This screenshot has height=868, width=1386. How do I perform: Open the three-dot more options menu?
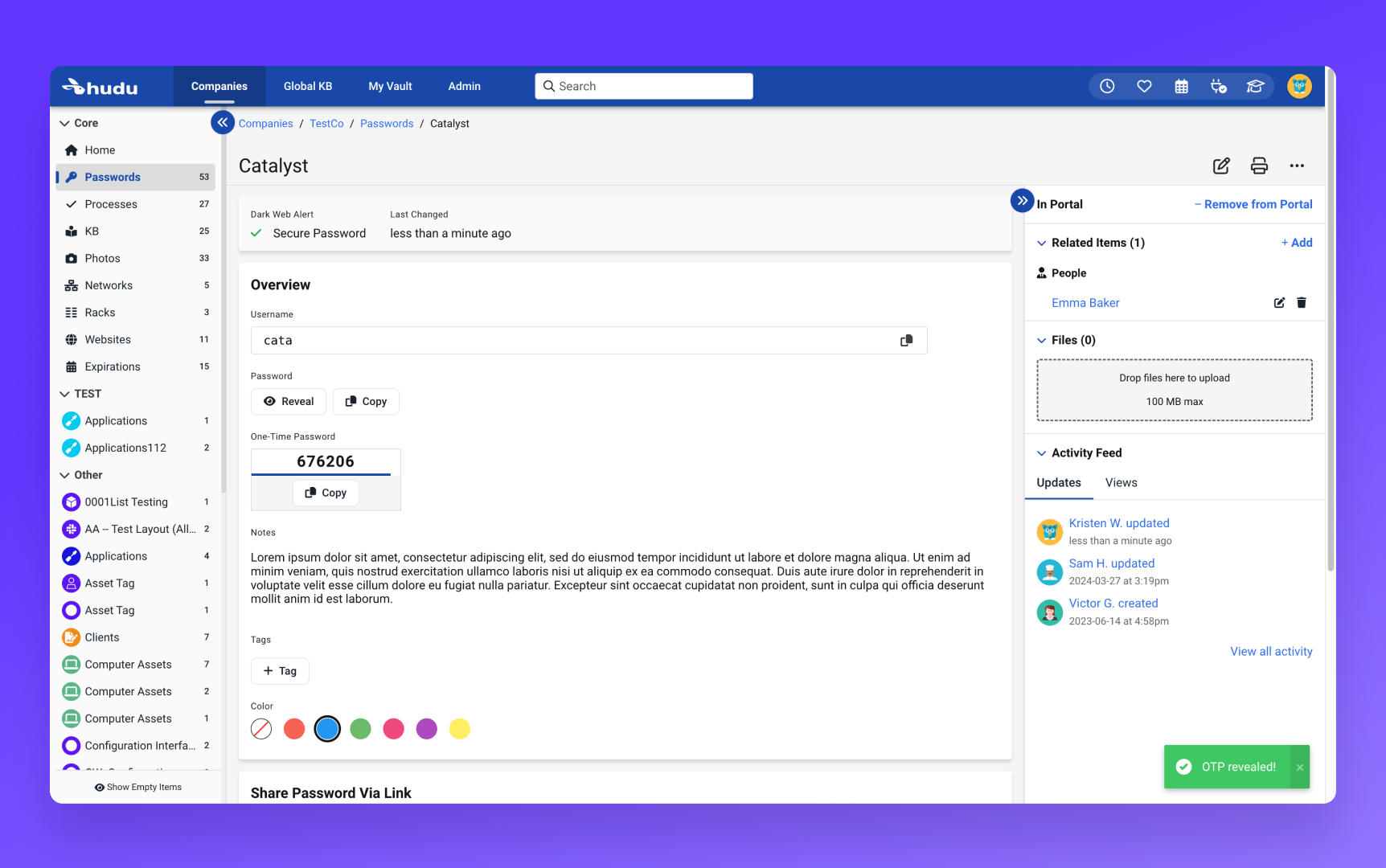tap(1297, 166)
